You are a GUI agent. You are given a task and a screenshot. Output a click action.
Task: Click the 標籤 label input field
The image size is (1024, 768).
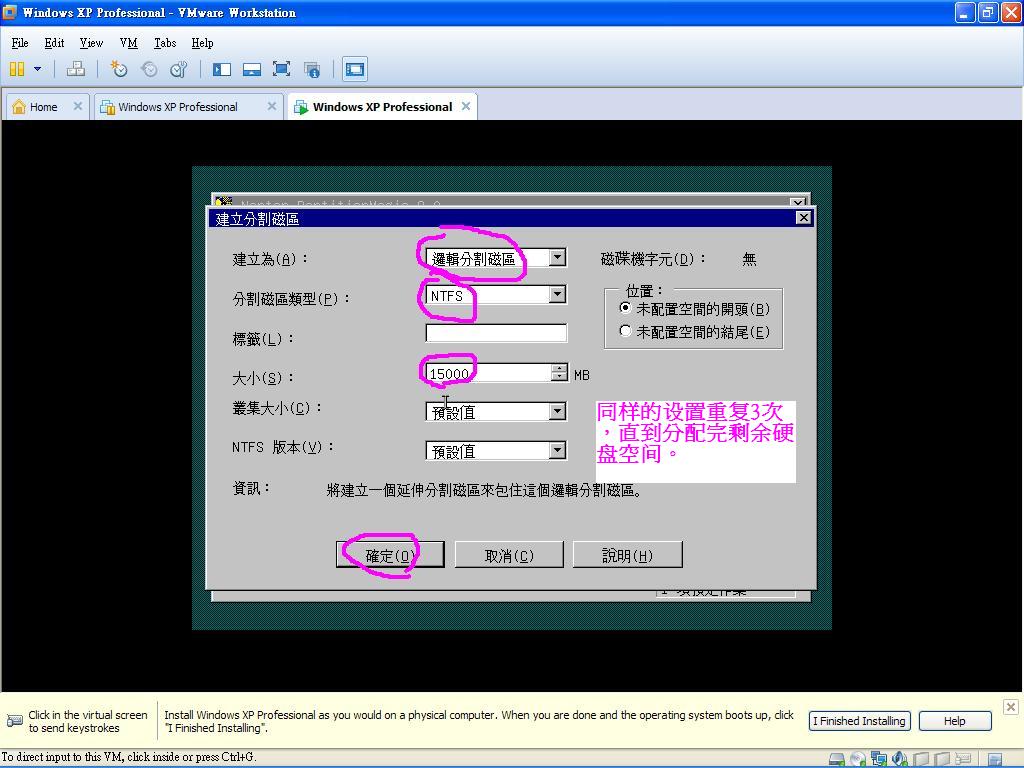pyautogui.click(x=496, y=333)
